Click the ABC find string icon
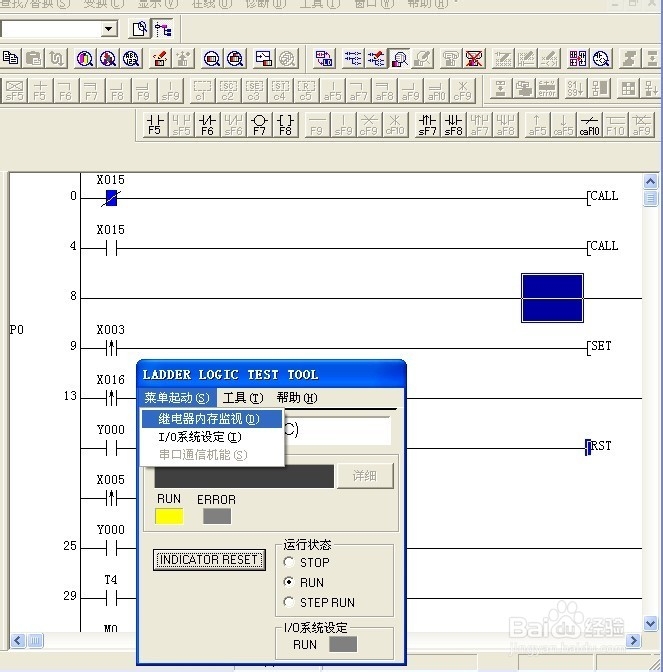This screenshot has height=672, width=663. pyautogui.click(x=131, y=58)
